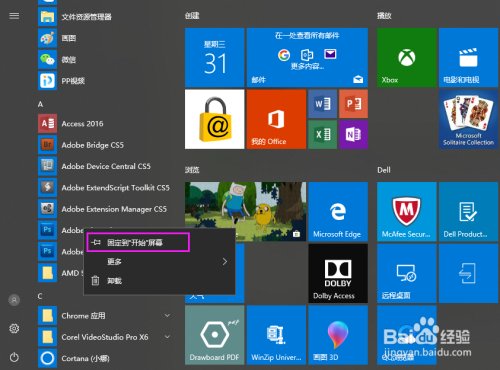Open WinZip Universal tile
Screen dimensions: 500x370
(276, 335)
